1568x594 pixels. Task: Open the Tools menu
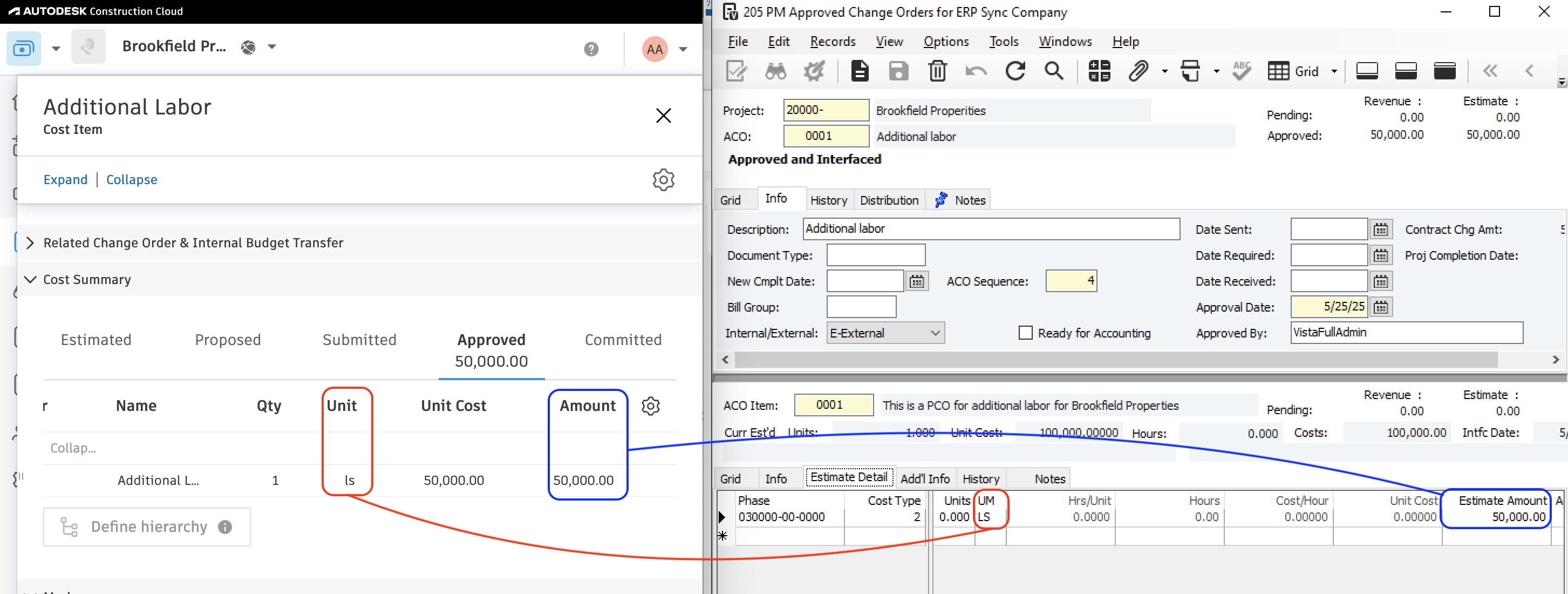coord(1004,42)
